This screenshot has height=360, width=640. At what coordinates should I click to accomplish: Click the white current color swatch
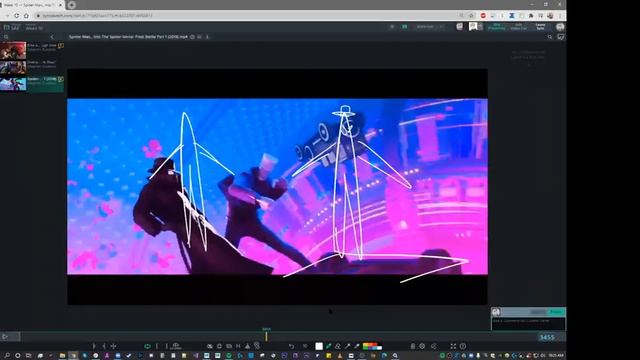pyautogui.click(x=319, y=346)
